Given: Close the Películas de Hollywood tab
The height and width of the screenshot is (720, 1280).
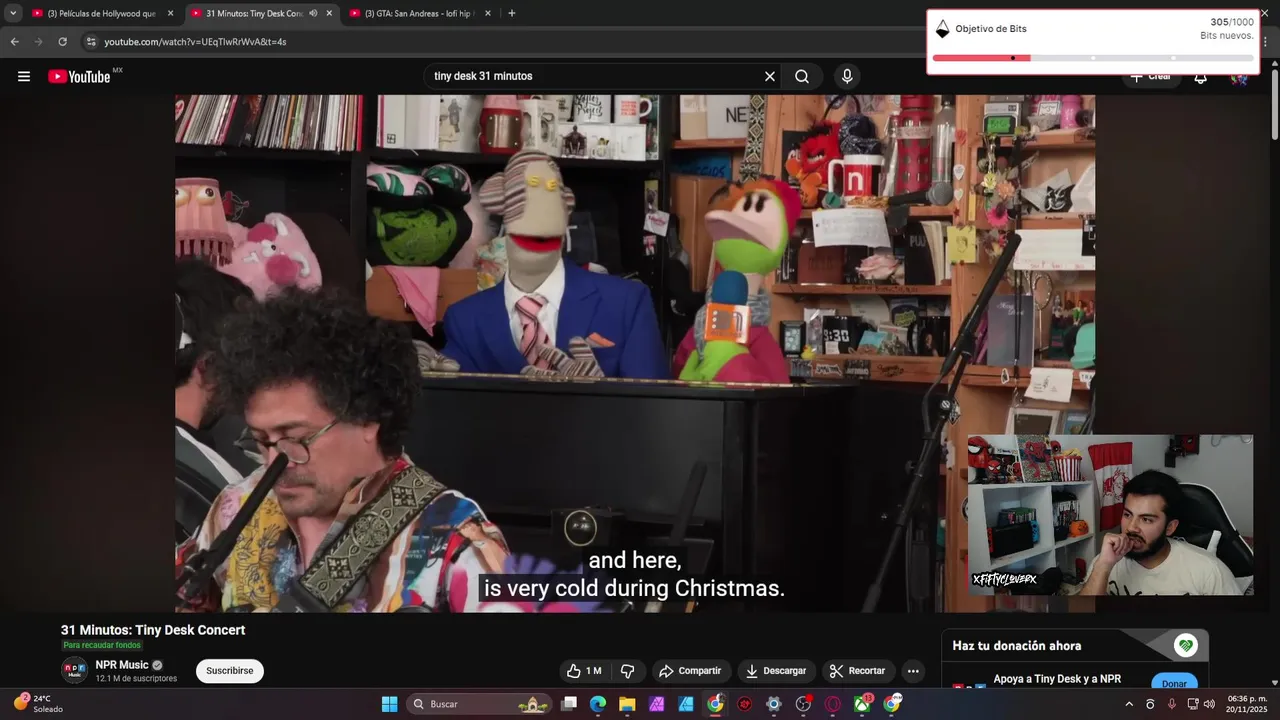Looking at the screenshot, I should click(170, 13).
